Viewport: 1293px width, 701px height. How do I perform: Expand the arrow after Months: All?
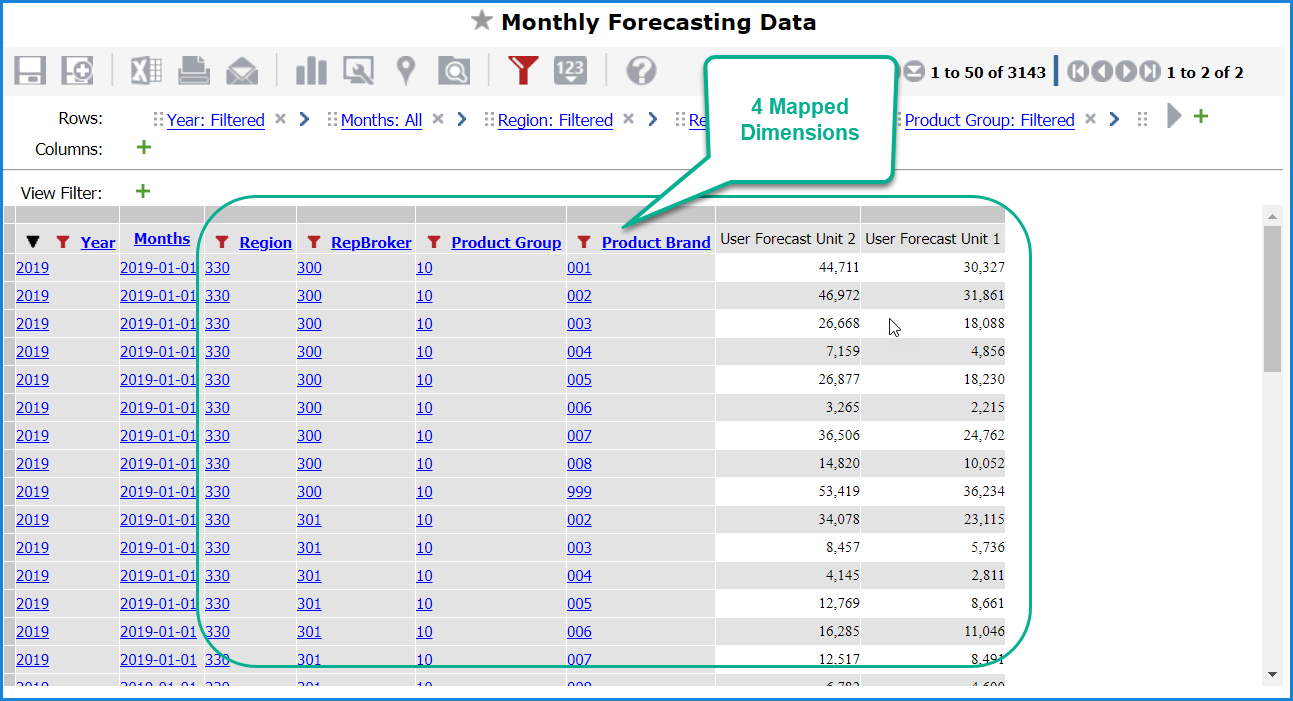(462, 119)
